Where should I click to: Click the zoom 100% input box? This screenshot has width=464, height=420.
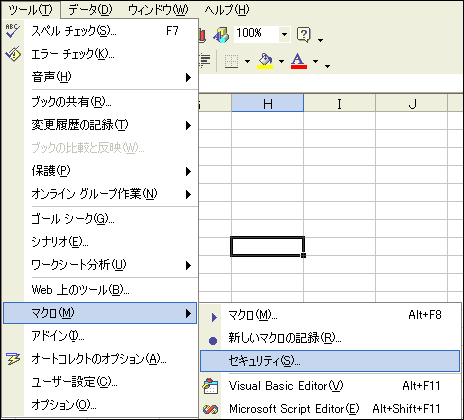(x=256, y=34)
